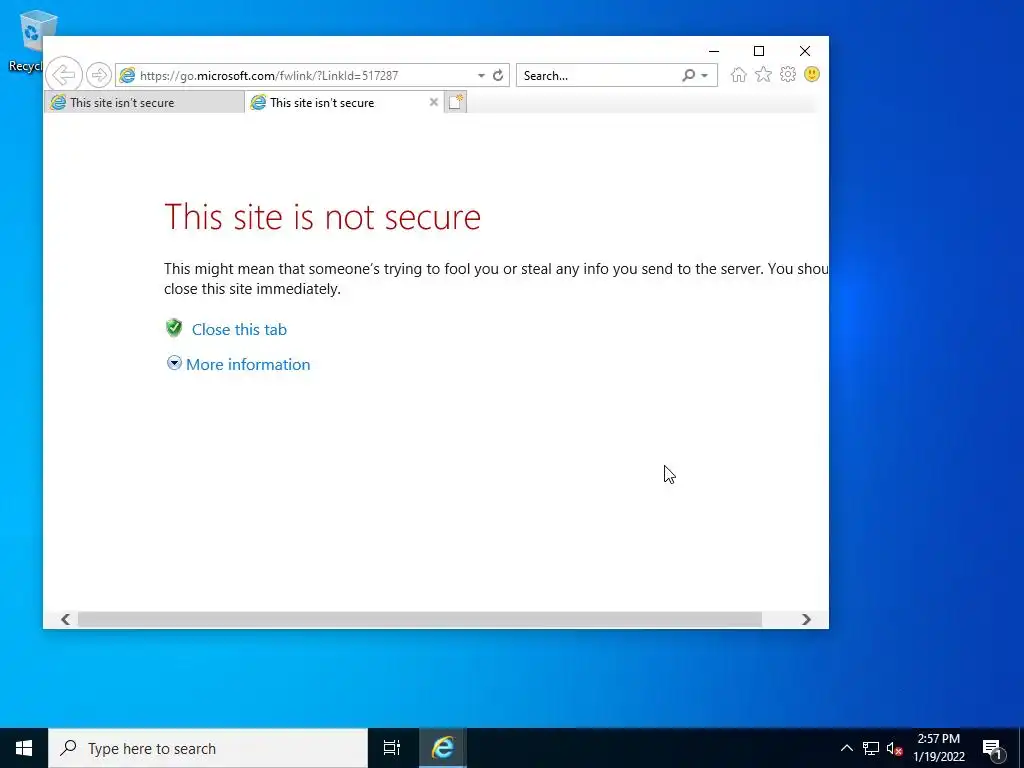The image size is (1024, 768).
Task: Minimize the Internet Explorer window
Action: pyautogui.click(x=714, y=51)
